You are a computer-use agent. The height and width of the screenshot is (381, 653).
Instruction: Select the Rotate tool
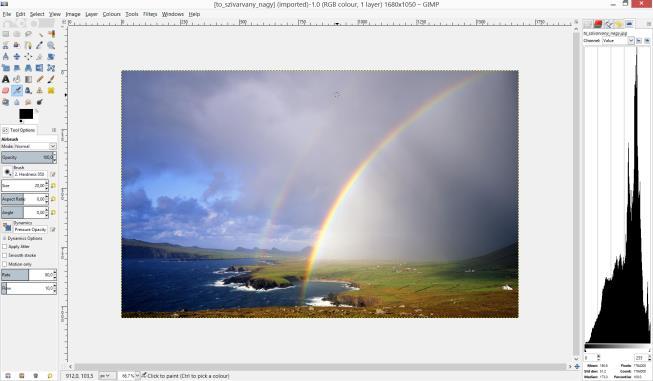tap(51, 56)
